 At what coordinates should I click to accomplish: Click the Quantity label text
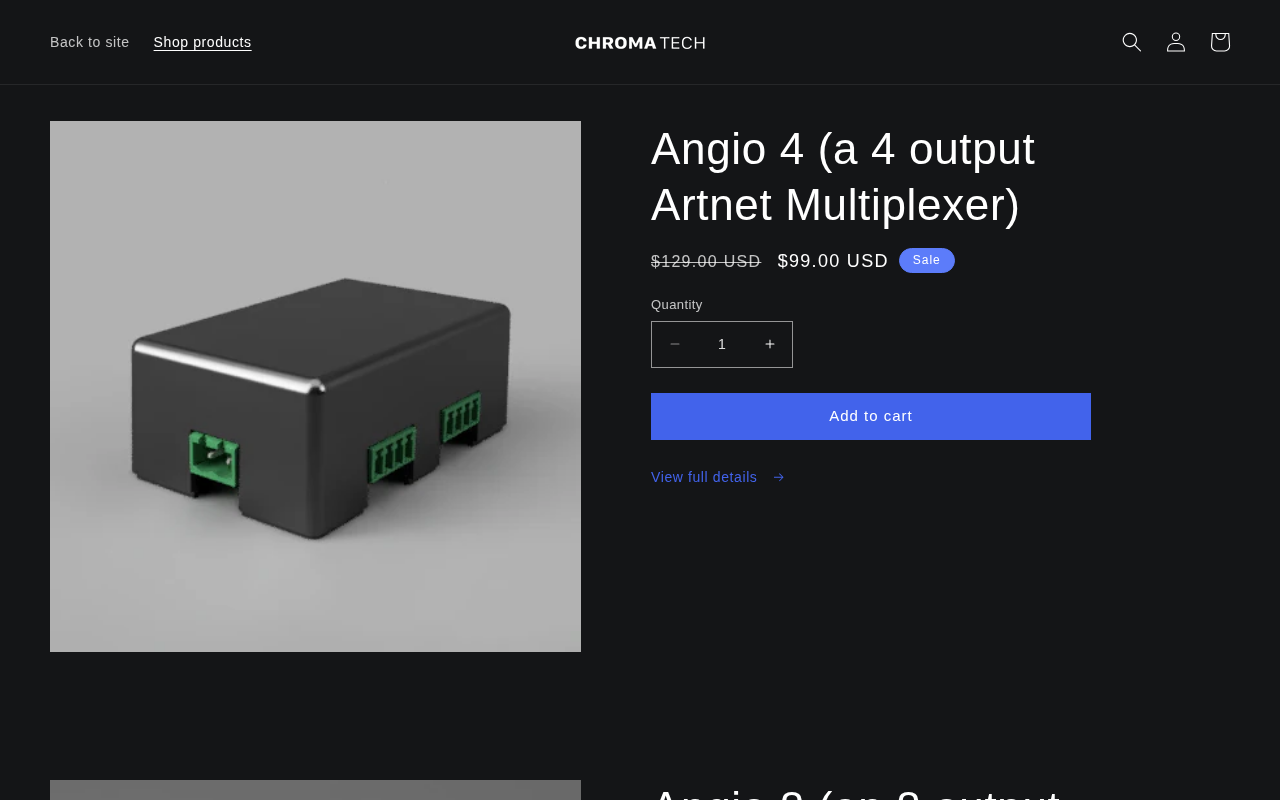[677, 305]
